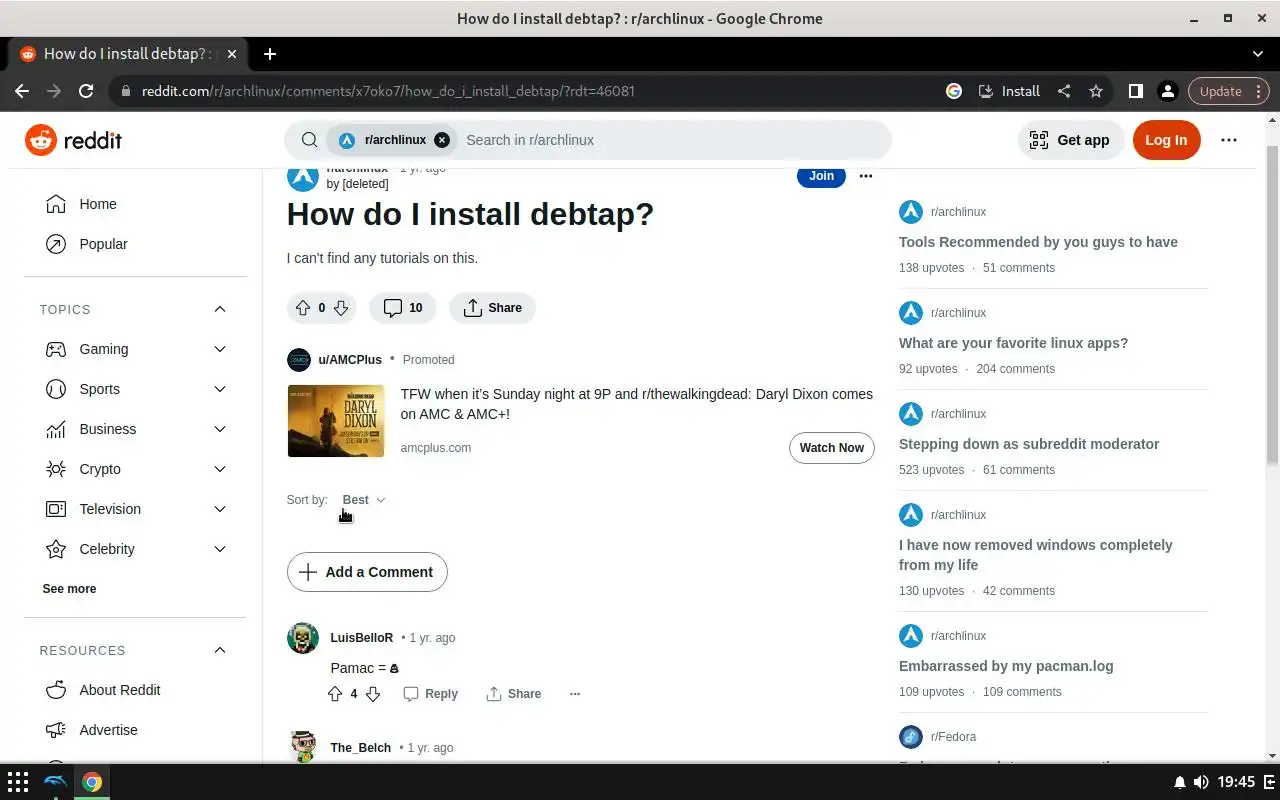Downvote the debtap post
This screenshot has width=1280, height=800.
click(340, 308)
